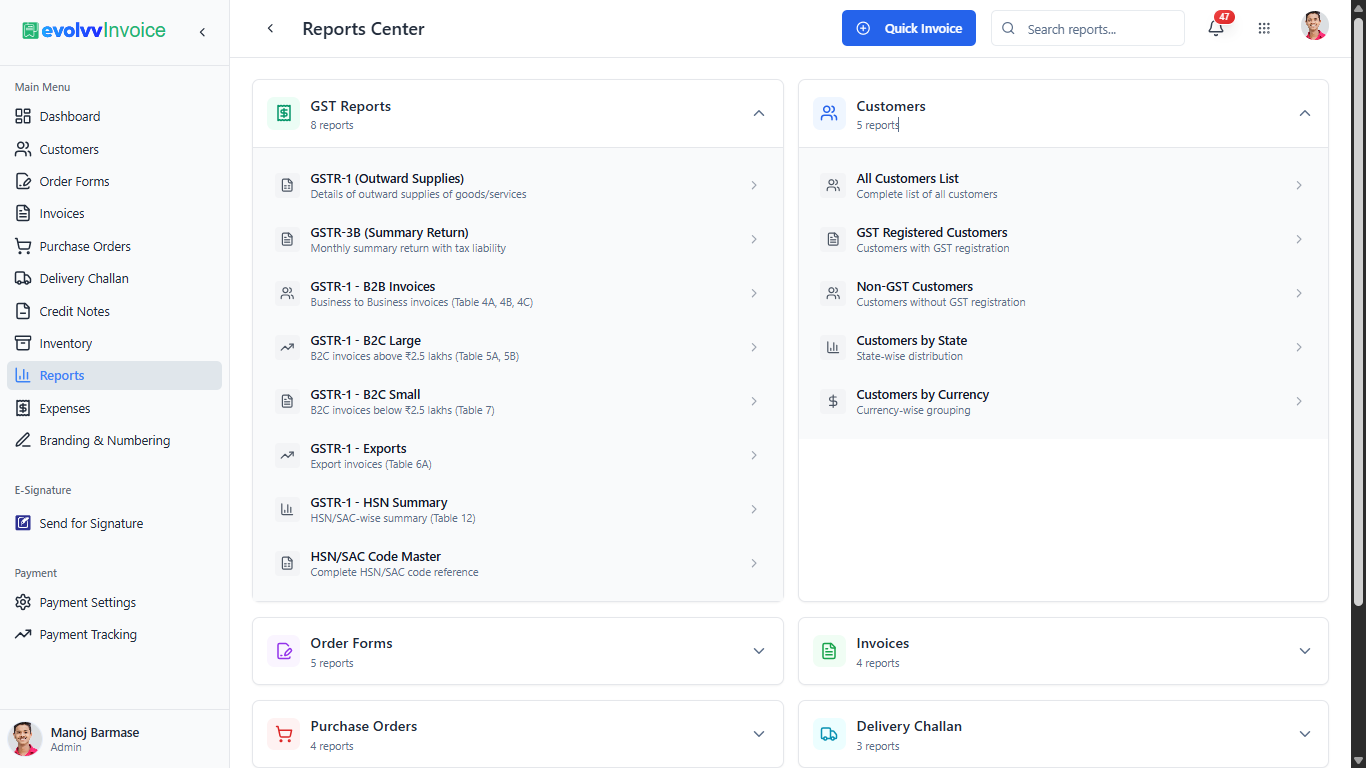Expand the Purchase Orders reports section
The image size is (1366, 768).
point(759,734)
